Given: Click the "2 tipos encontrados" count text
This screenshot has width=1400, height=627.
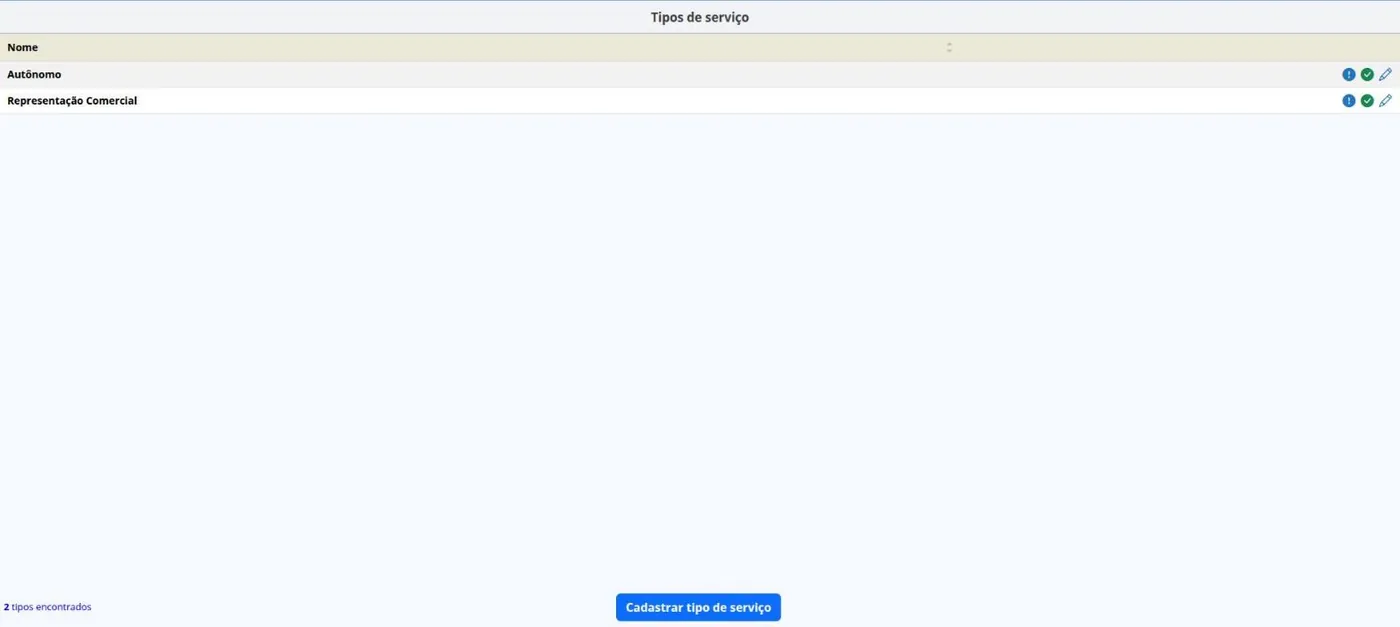Looking at the screenshot, I should coord(47,607).
